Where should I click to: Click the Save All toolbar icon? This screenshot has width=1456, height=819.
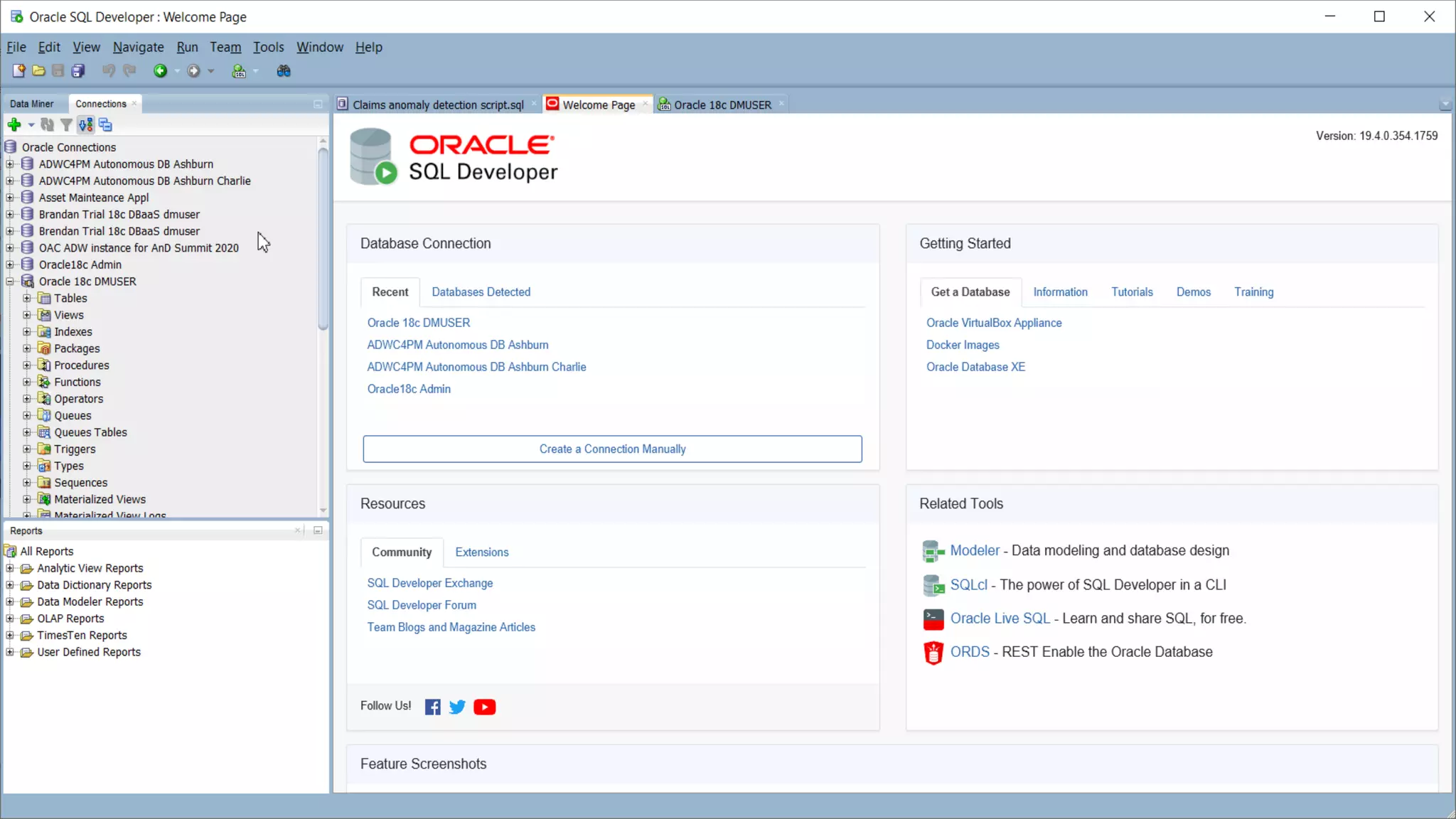78,70
